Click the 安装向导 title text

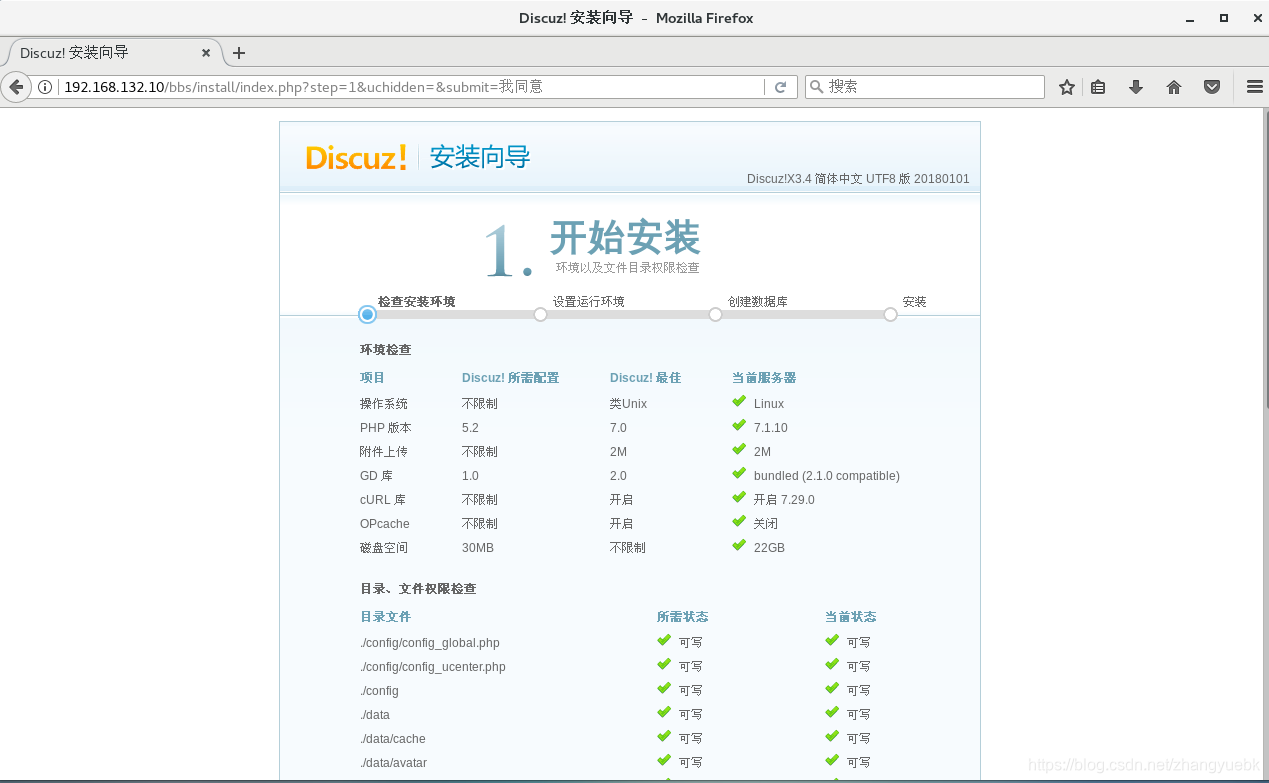coord(480,157)
